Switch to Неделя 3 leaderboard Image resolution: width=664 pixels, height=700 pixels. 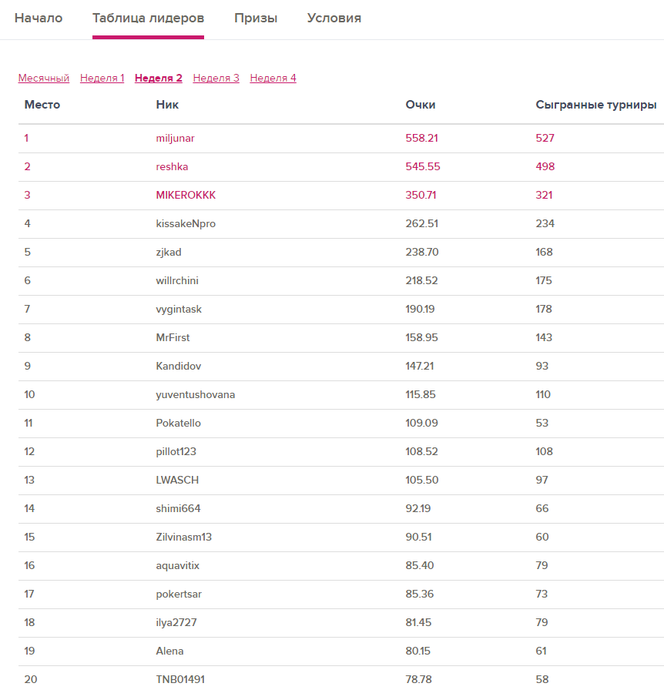[x=216, y=78]
